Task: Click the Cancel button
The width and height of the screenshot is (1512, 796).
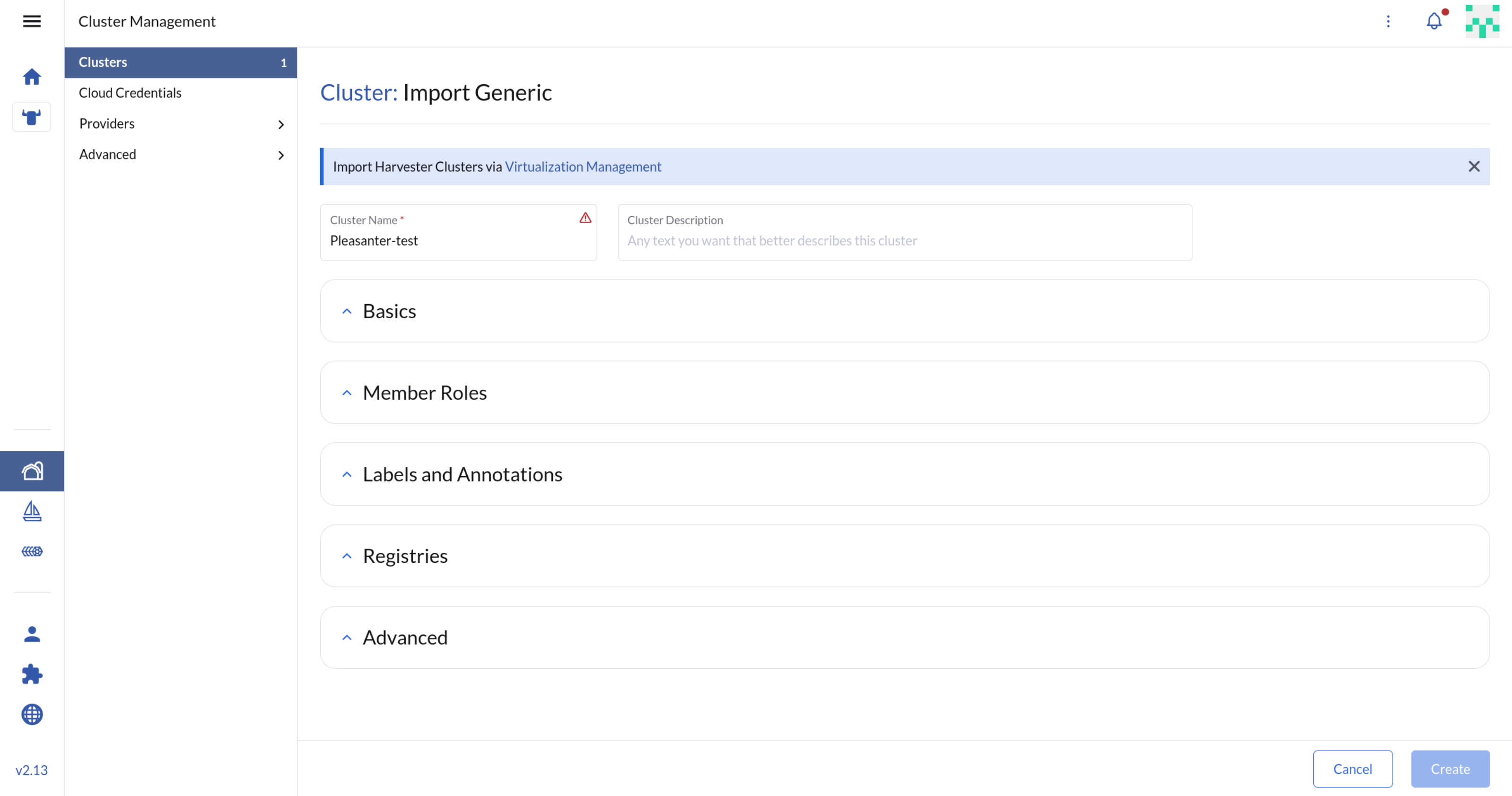Action: [x=1352, y=769]
